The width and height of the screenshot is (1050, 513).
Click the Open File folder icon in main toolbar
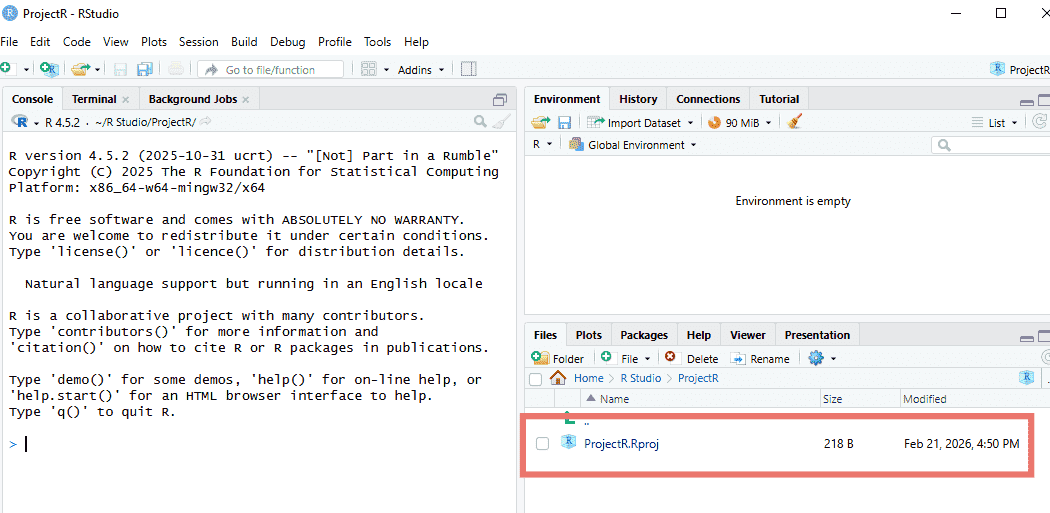pos(81,69)
